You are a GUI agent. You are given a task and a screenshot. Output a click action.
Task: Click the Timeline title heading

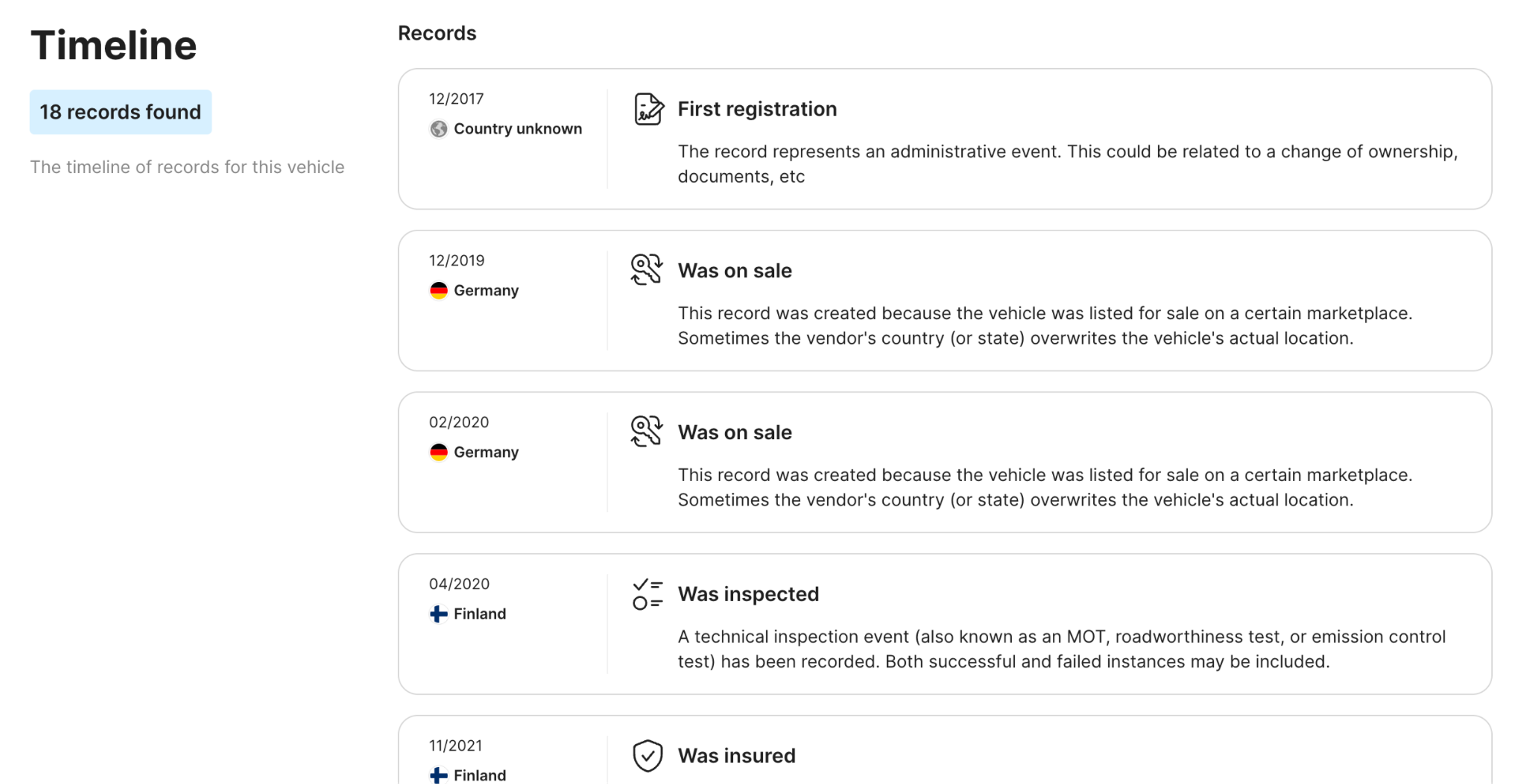[x=114, y=45]
